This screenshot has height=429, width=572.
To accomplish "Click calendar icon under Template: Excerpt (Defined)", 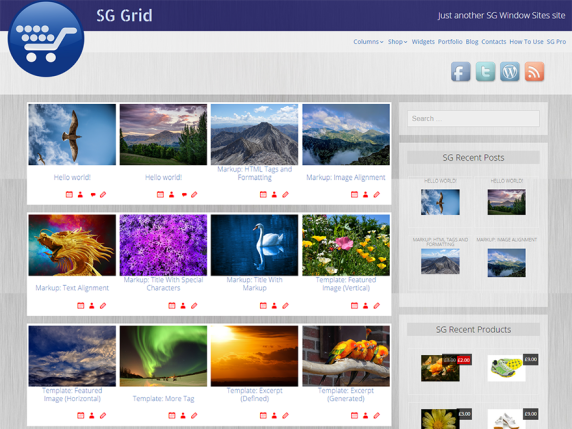I will [x=263, y=415].
